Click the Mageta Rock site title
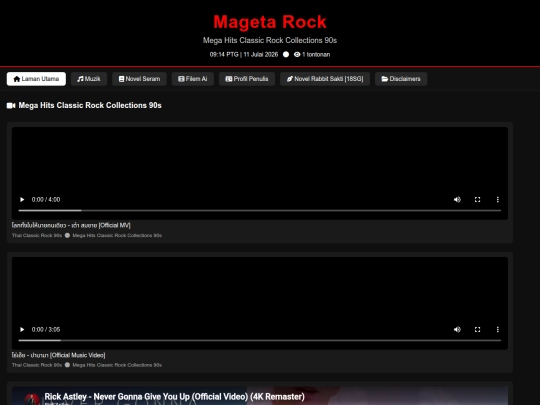The height and width of the screenshot is (405, 540). (270, 22)
